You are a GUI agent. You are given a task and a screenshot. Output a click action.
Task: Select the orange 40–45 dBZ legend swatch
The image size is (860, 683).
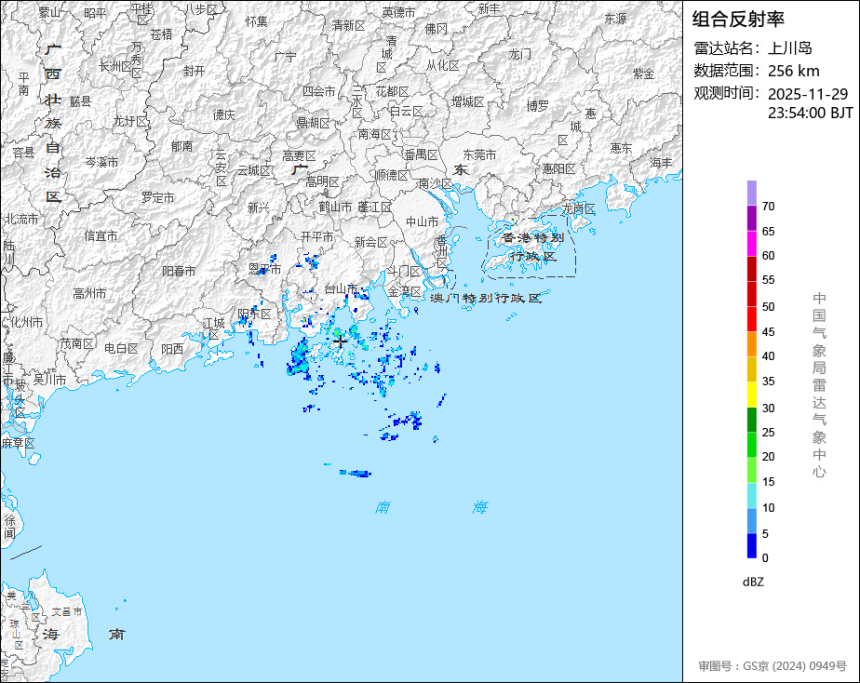click(751, 344)
